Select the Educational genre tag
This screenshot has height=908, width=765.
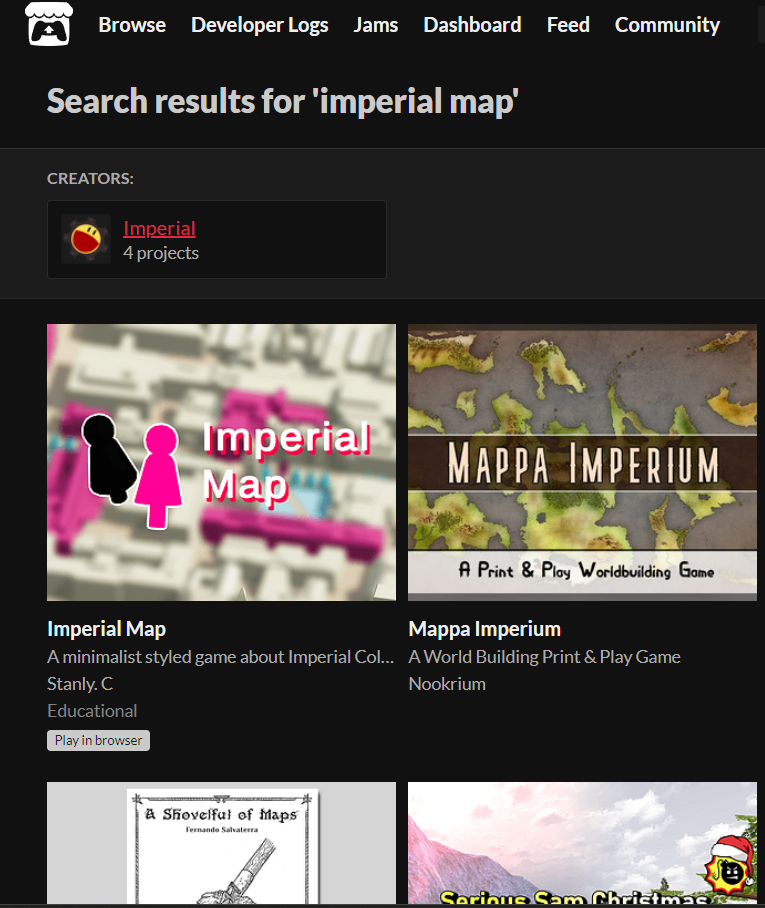tap(92, 711)
